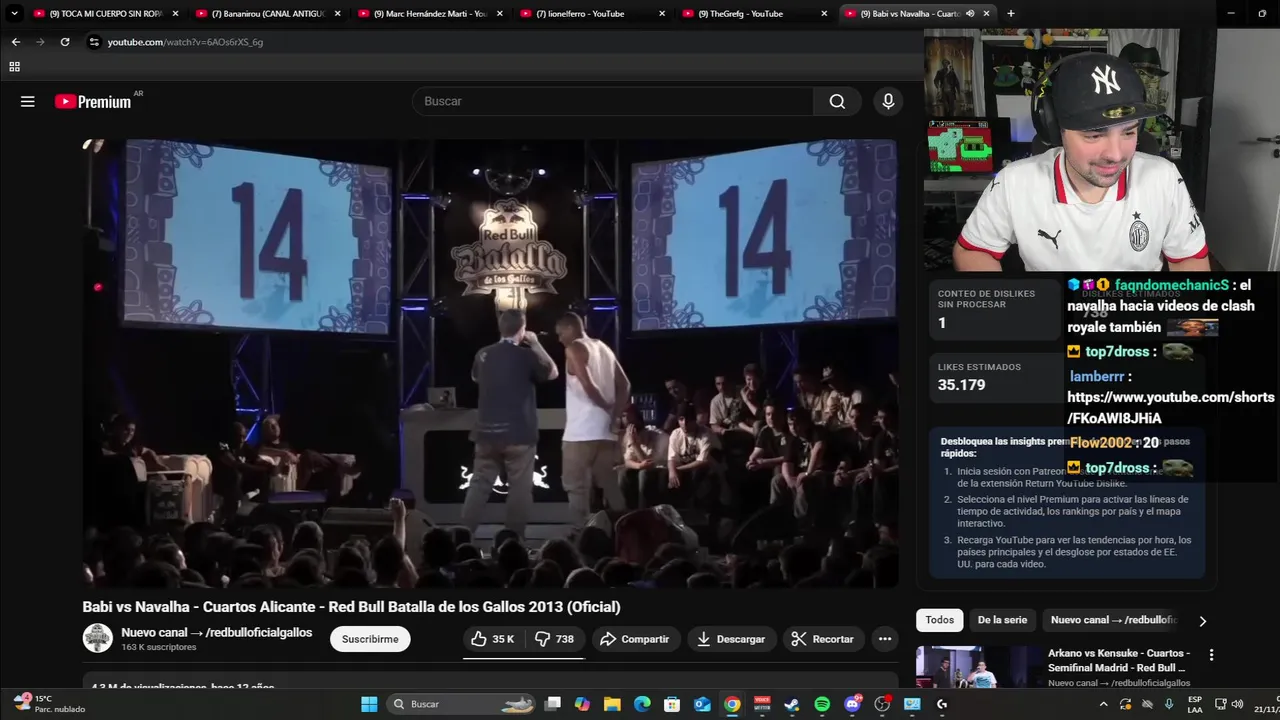
Task: Open the Compartir share dialog
Action: click(x=636, y=639)
